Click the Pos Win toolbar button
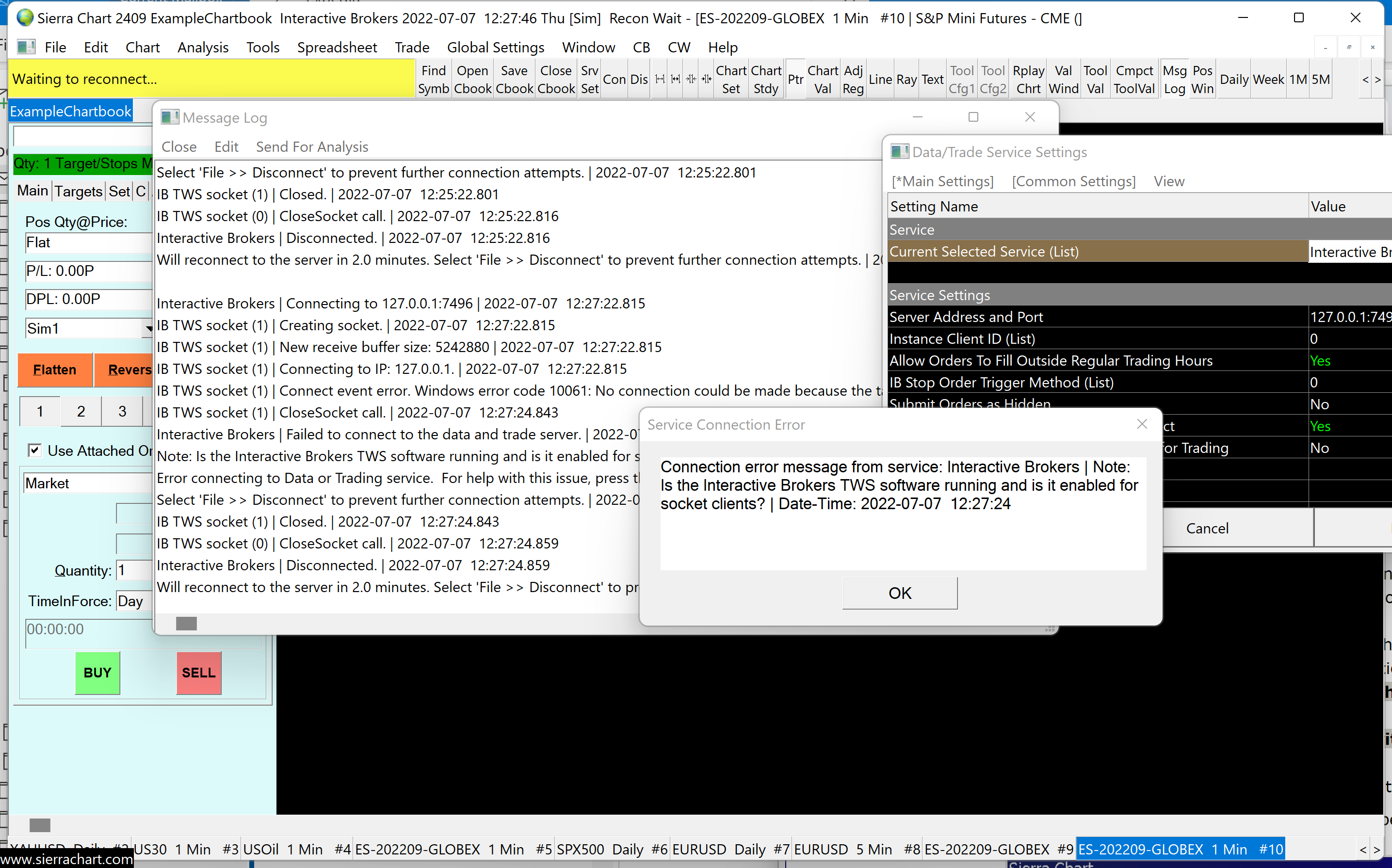 [1202, 79]
